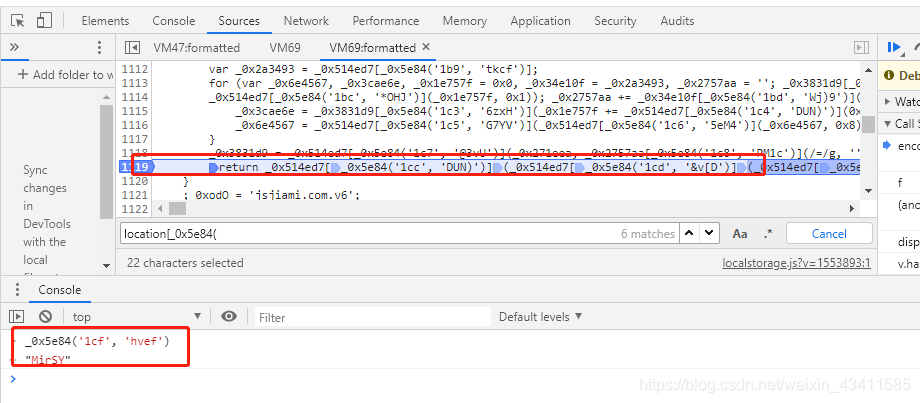The image size is (920, 403).
Task: Open the Default levels dropdown
Action: [540, 317]
